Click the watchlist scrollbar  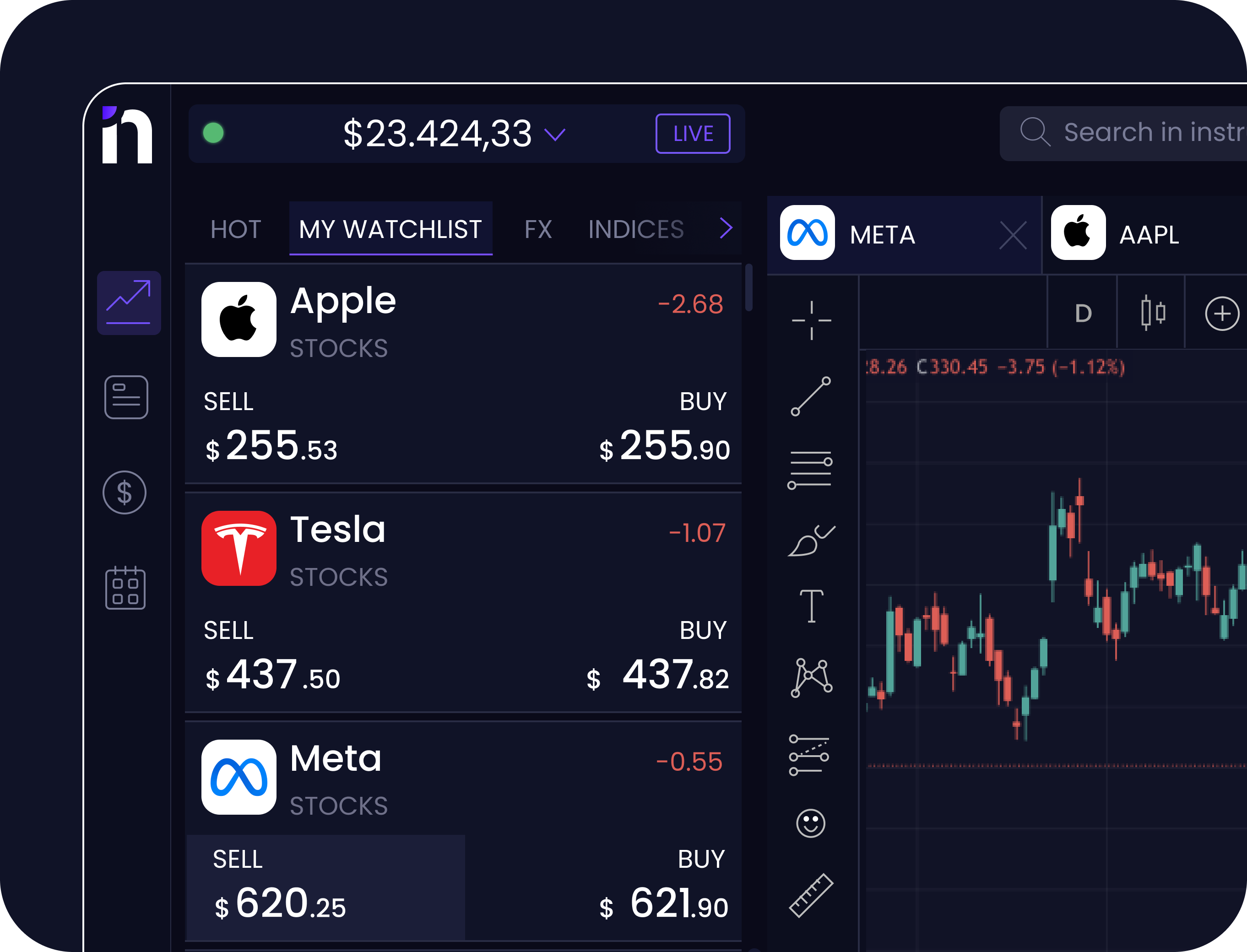(749, 288)
